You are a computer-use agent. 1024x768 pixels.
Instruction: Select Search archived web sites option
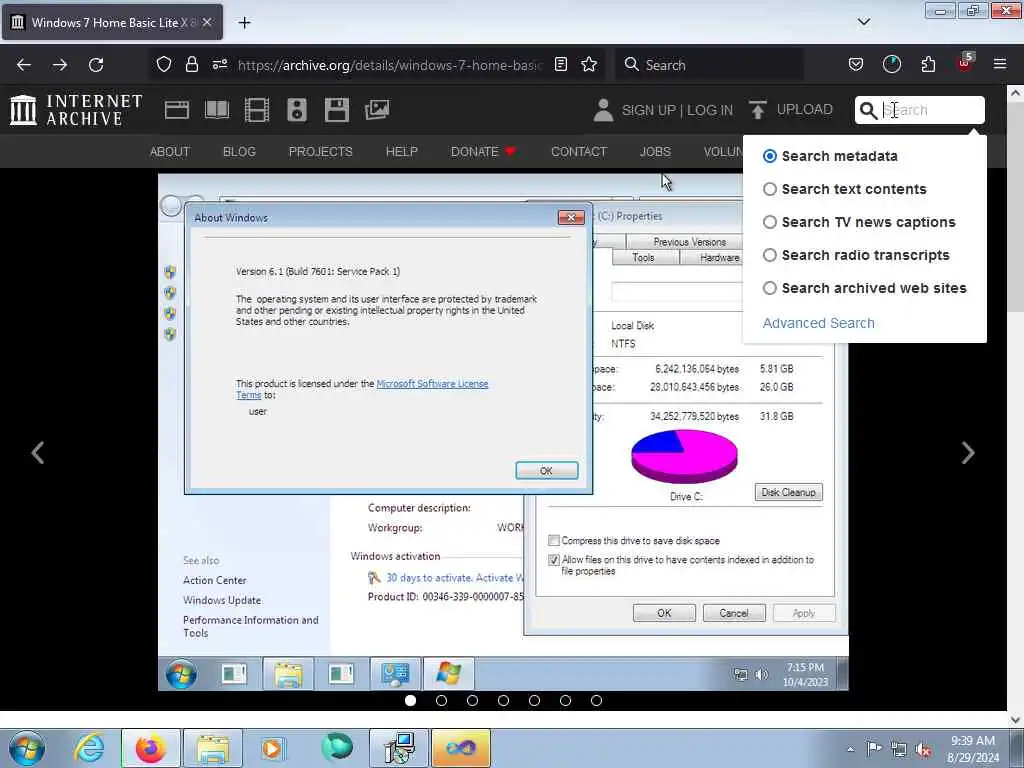(770, 288)
